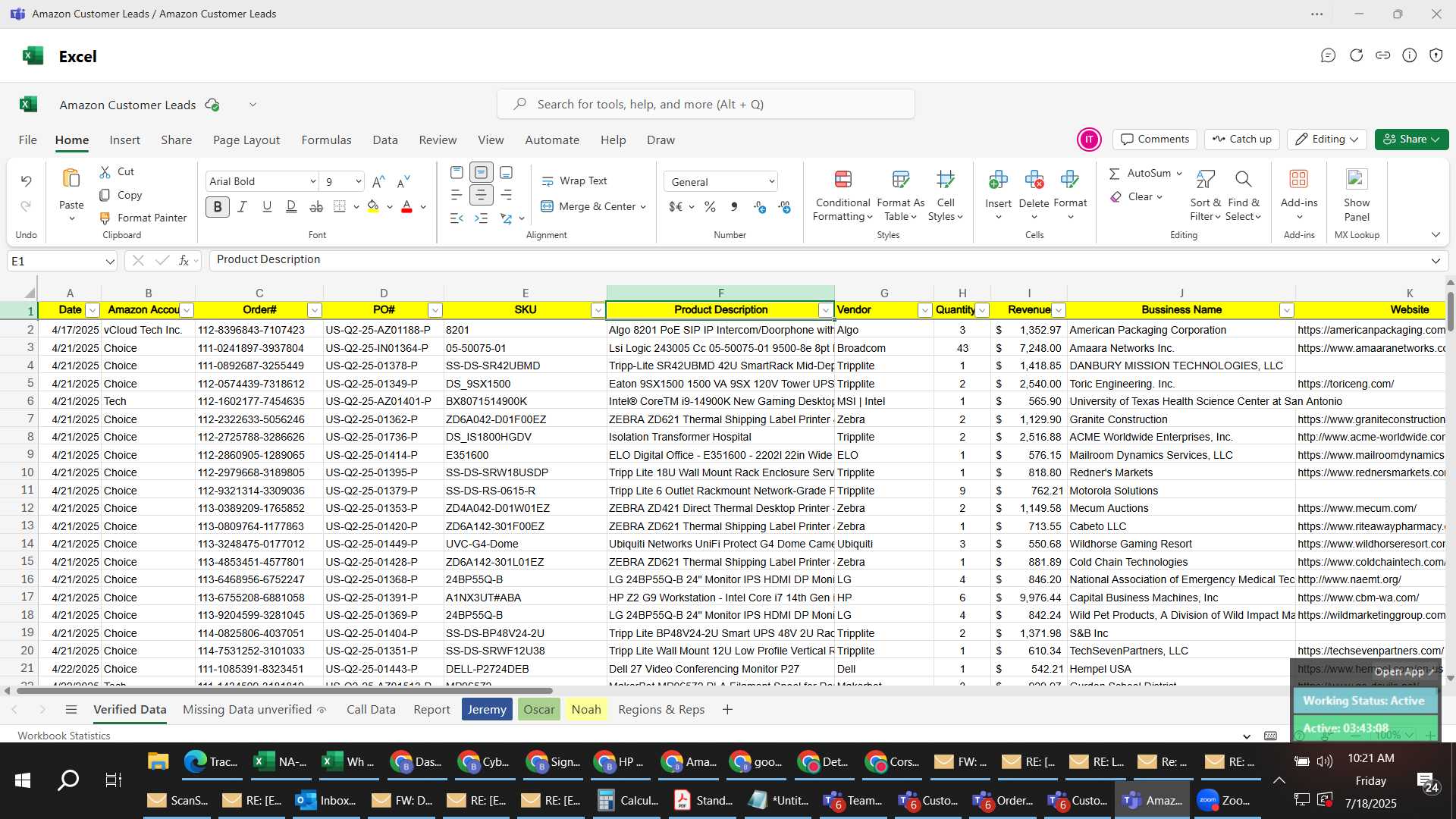Toggle strikethrough formatting button
1456x819 pixels.
point(316,206)
